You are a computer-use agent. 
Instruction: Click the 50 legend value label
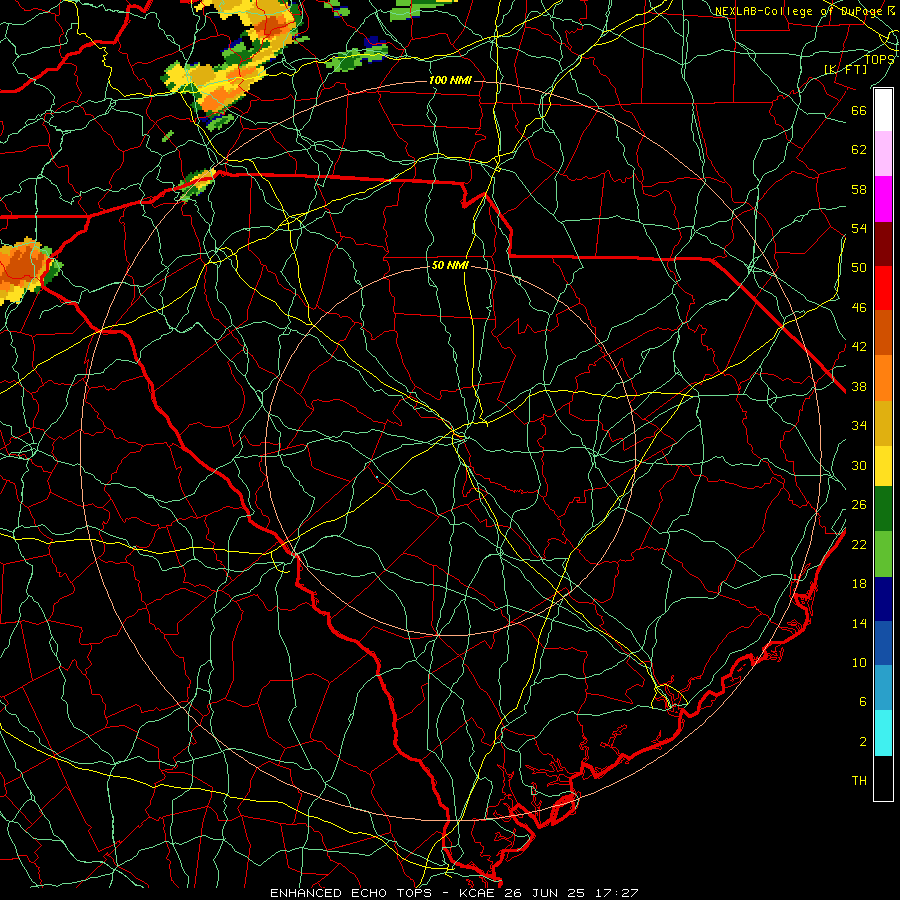(x=859, y=267)
